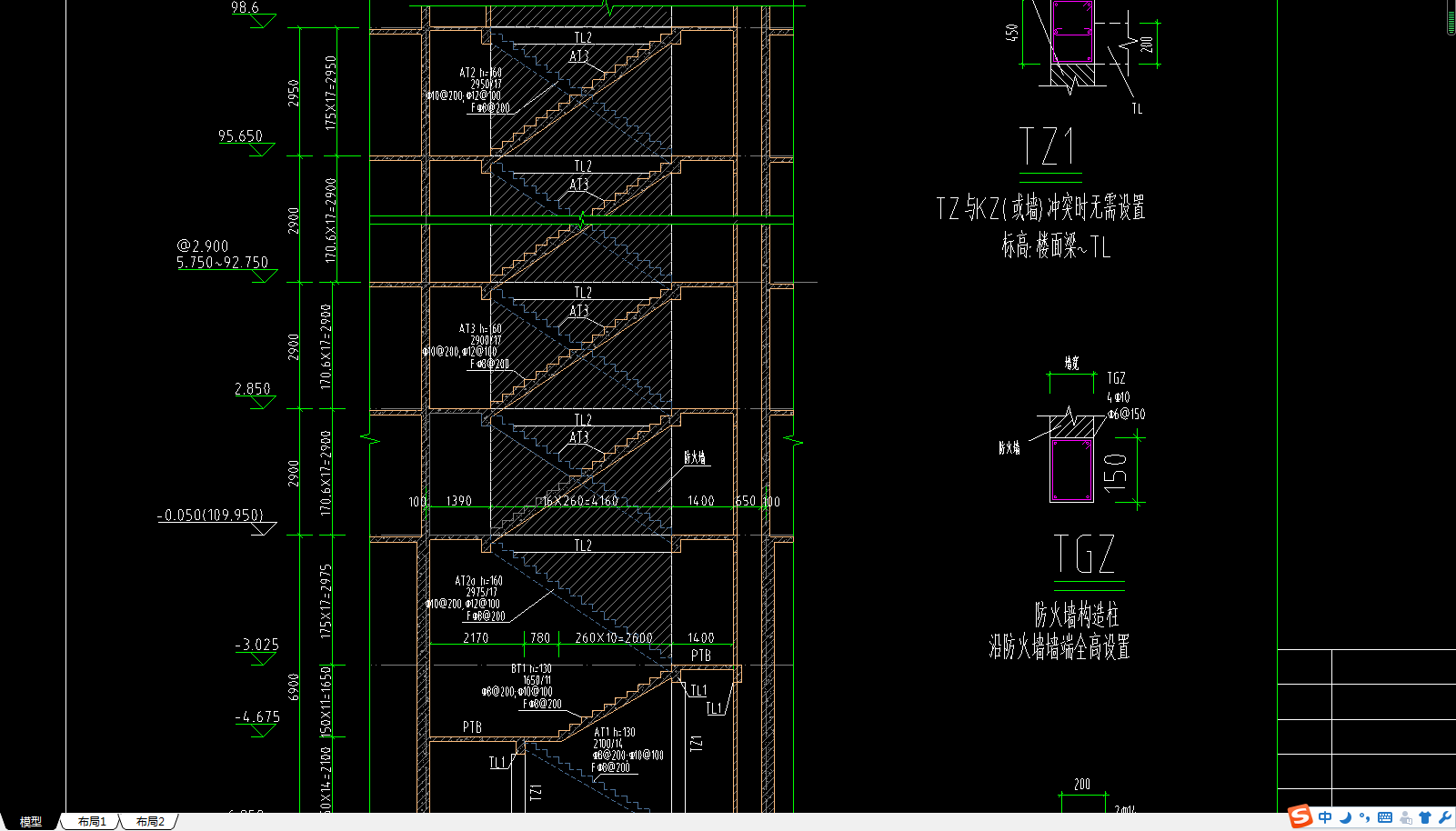Select the TGZ detail title text
1456x831 pixels.
tap(1085, 554)
